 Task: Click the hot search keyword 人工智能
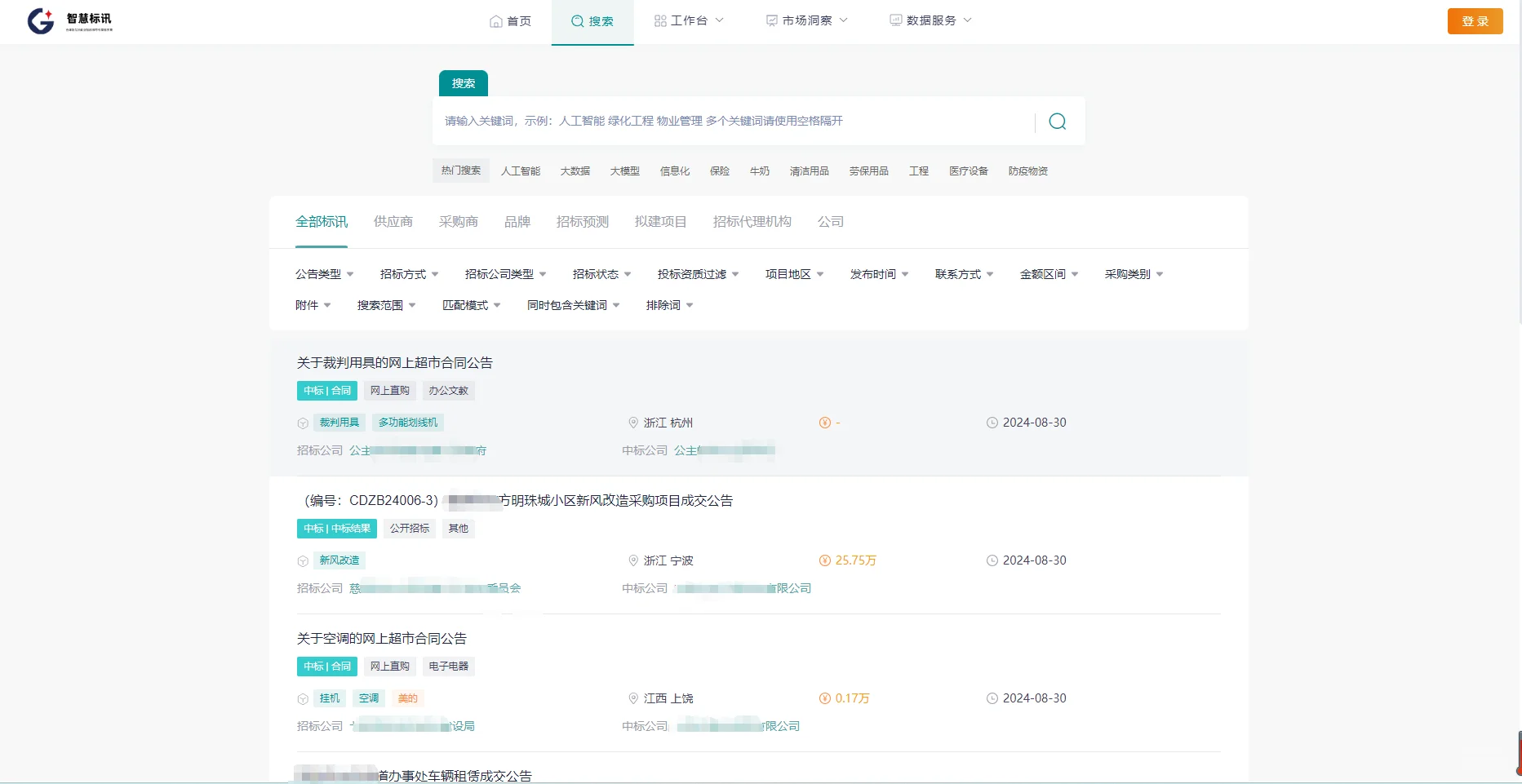521,171
